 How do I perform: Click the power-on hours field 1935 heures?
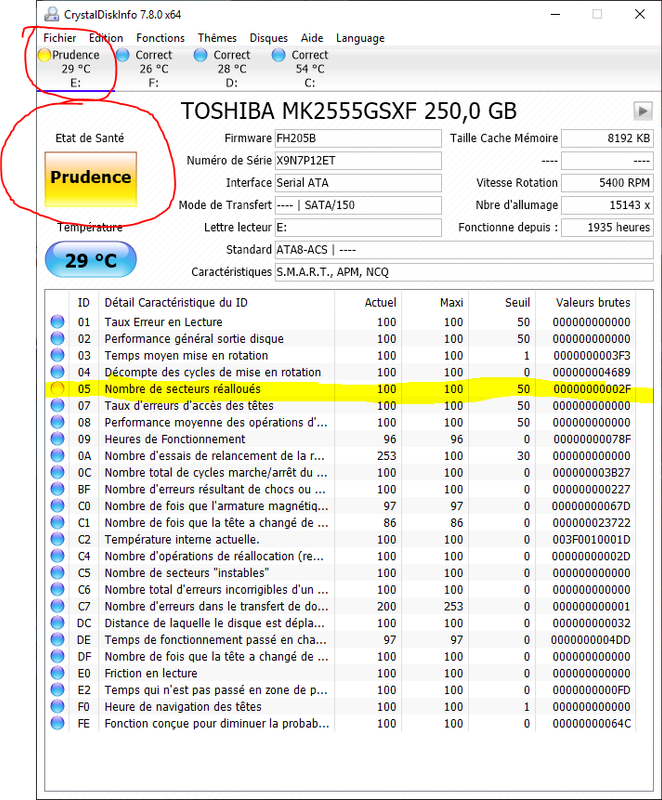coord(607,228)
